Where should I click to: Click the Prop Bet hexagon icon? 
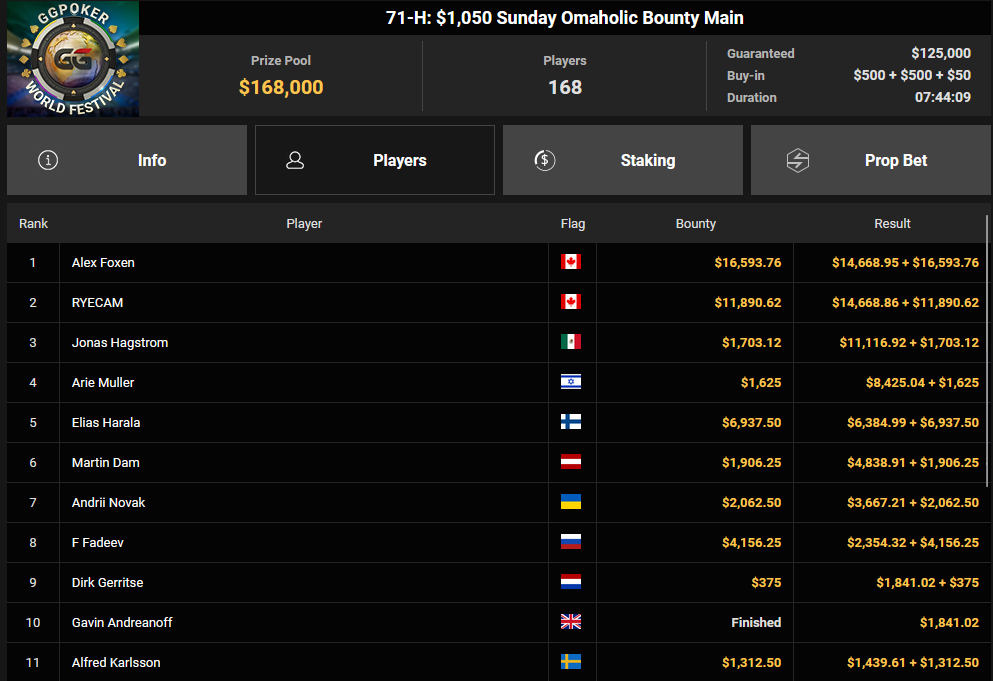tap(798, 160)
